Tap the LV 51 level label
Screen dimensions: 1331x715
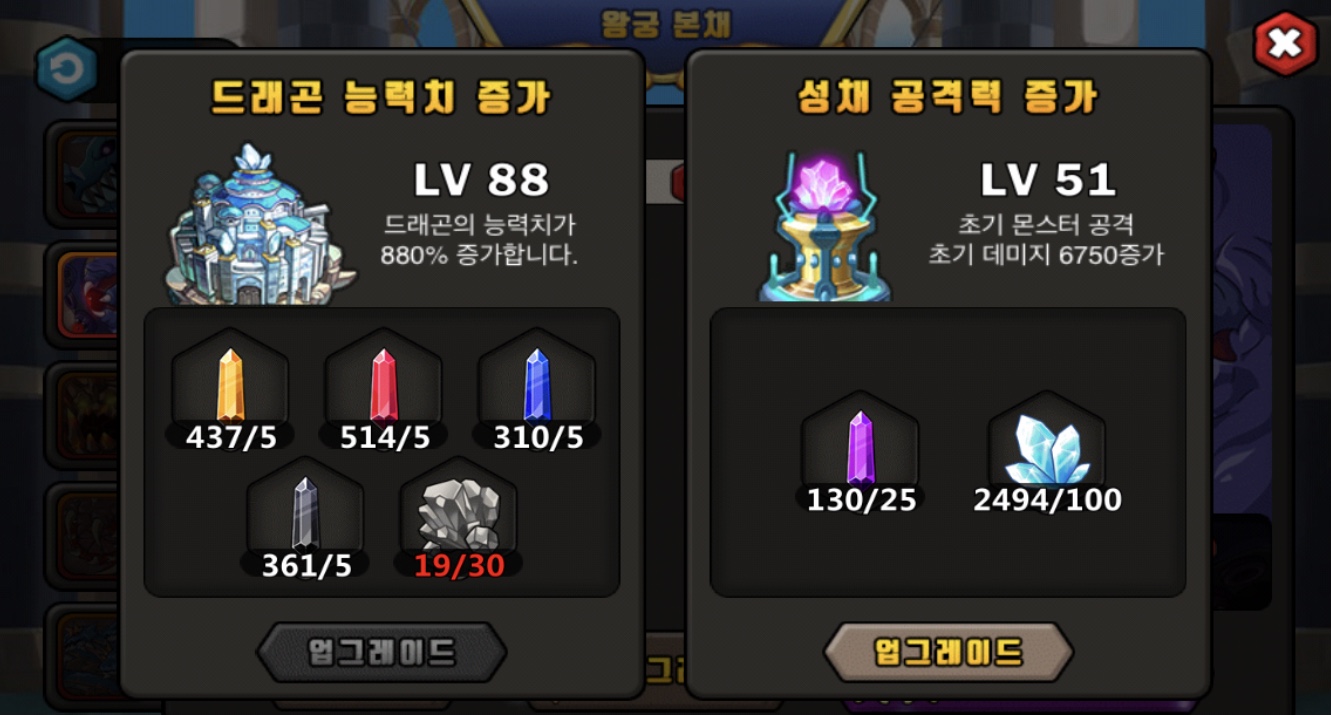pos(1047,180)
